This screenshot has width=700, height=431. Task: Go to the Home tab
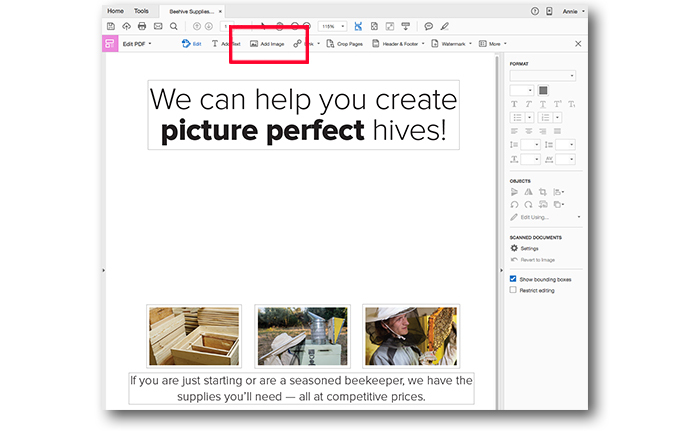(116, 10)
